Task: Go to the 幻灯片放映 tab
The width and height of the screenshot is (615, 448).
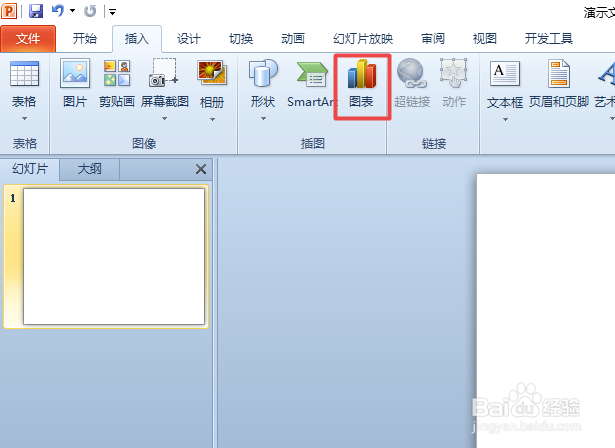Action: (x=363, y=38)
